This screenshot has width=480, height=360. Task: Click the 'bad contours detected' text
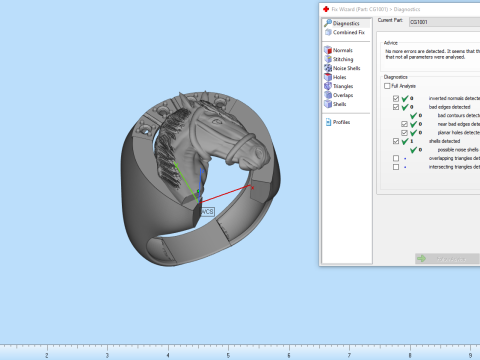pos(459,115)
